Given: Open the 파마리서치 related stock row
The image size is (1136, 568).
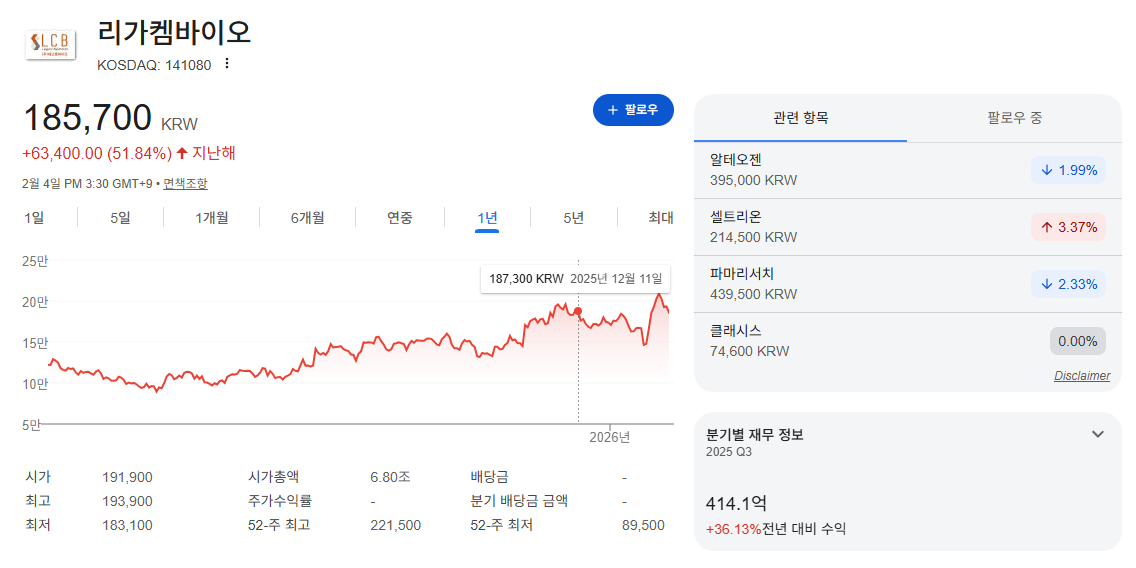Looking at the screenshot, I should 908,284.
